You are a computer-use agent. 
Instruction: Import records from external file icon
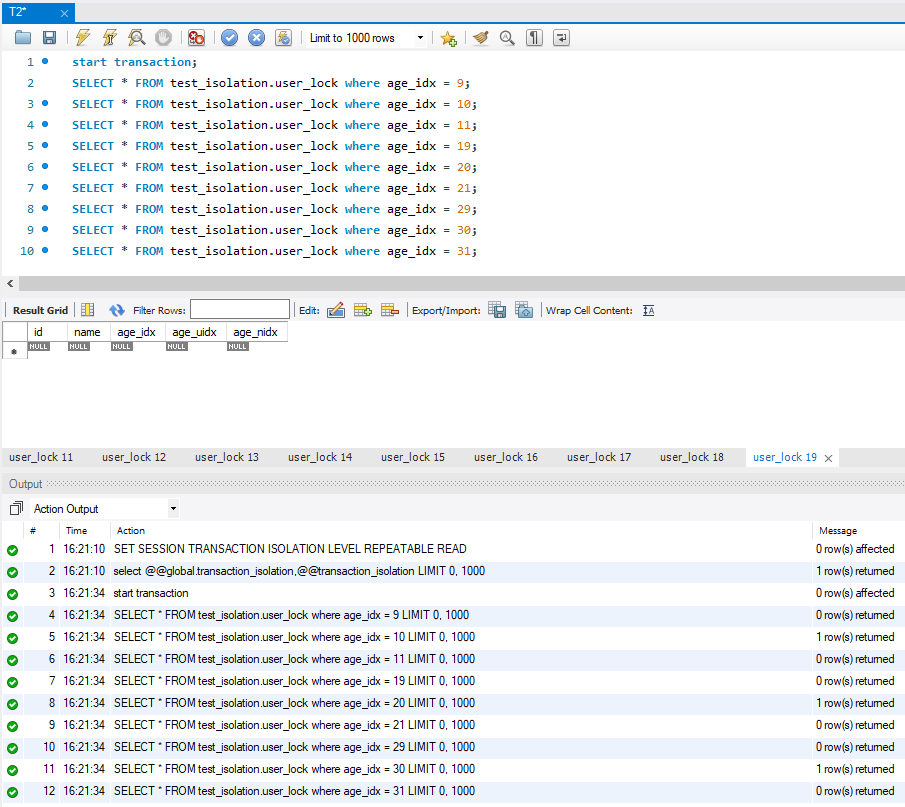pos(524,310)
